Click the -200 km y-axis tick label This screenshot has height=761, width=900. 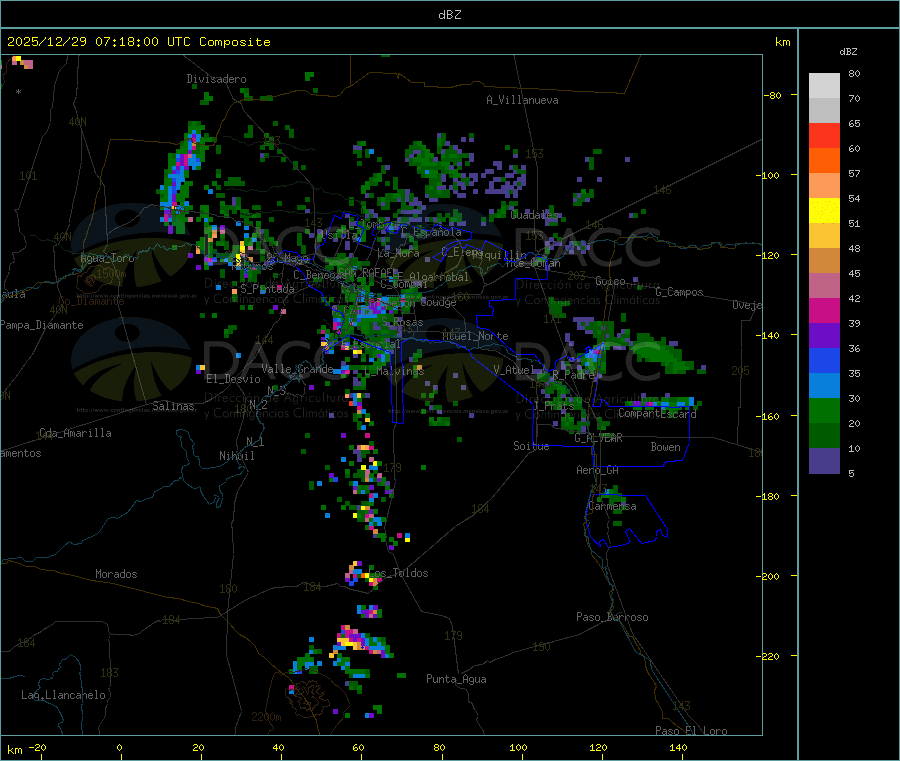click(x=767, y=576)
